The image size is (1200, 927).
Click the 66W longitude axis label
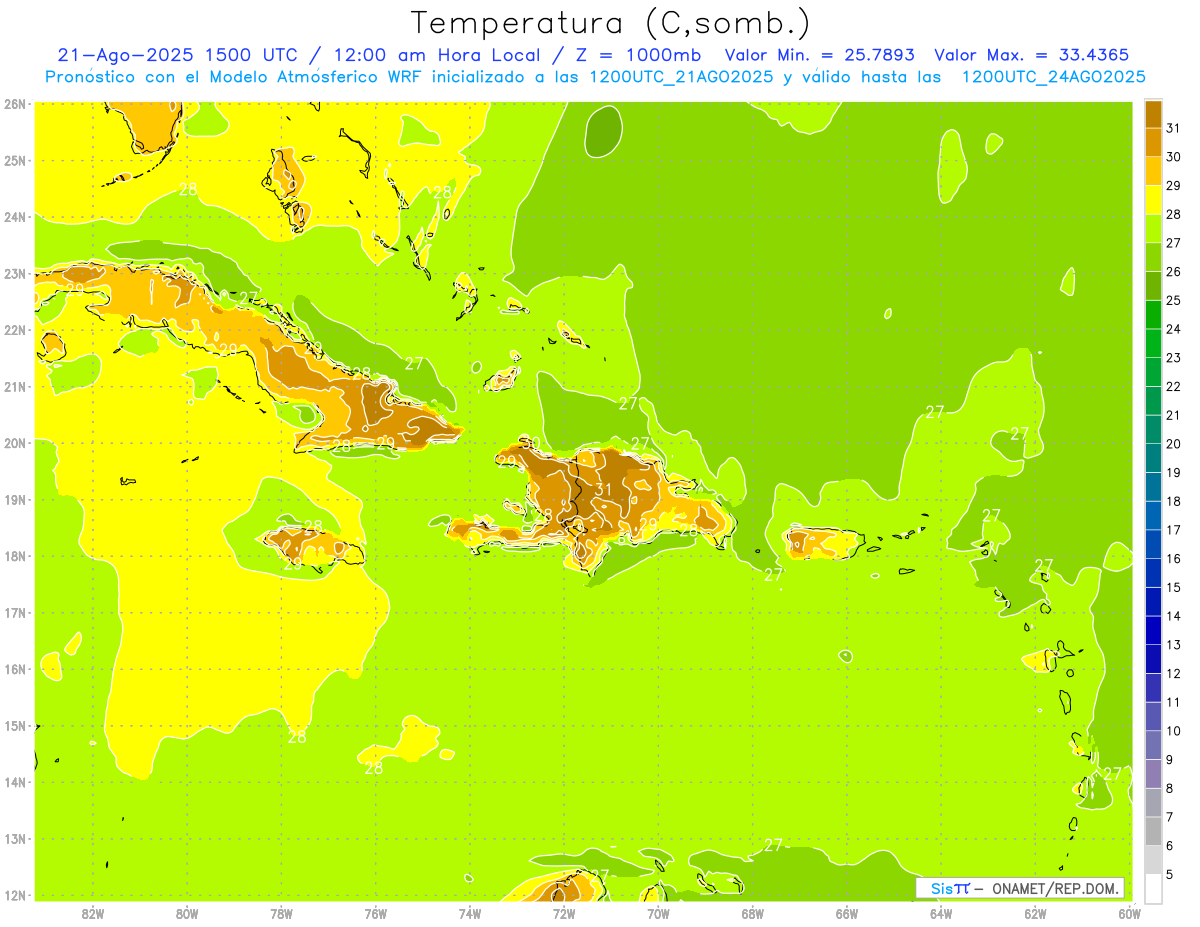[847, 913]
